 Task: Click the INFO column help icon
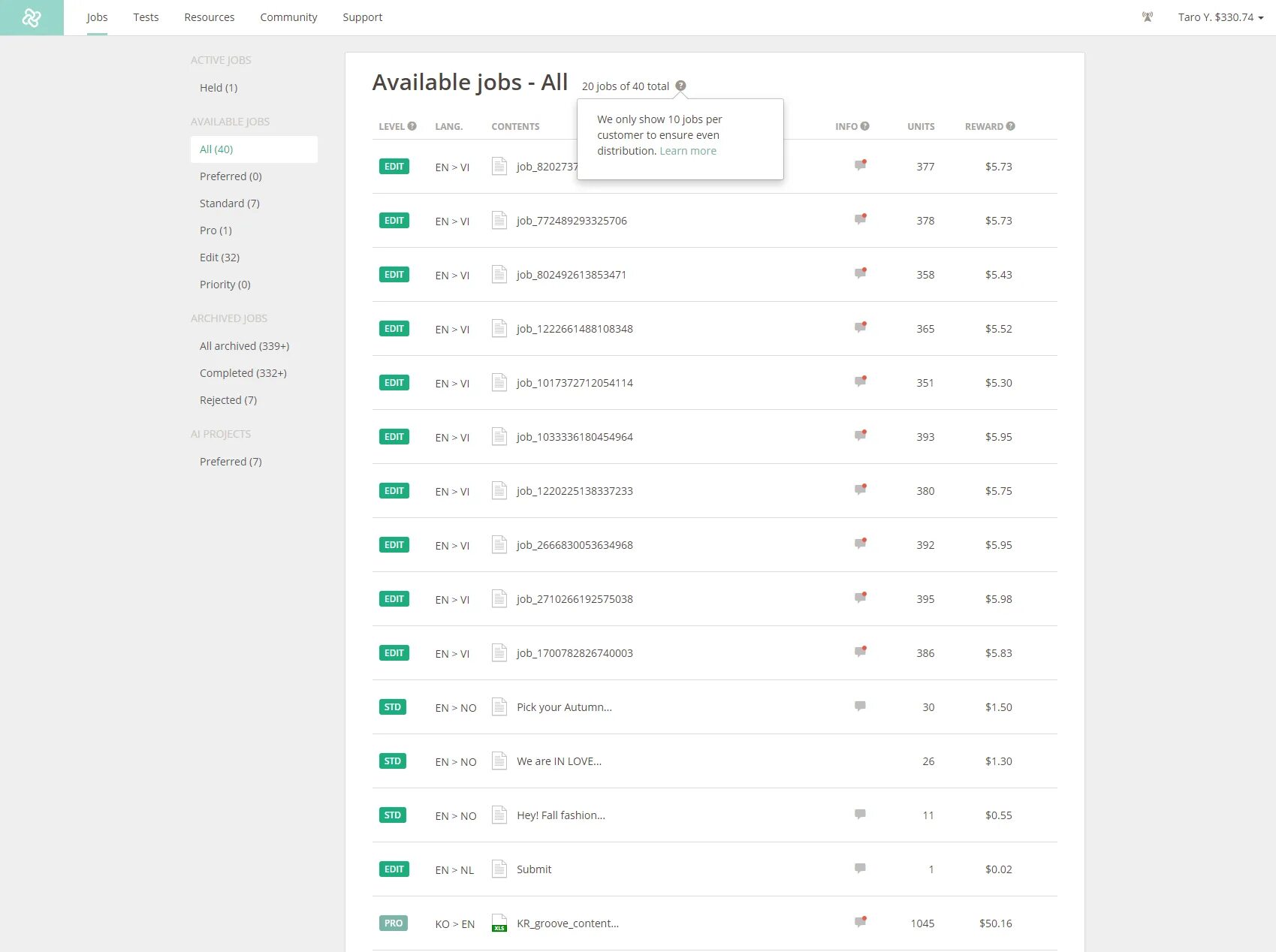click(x=865, y=126)
